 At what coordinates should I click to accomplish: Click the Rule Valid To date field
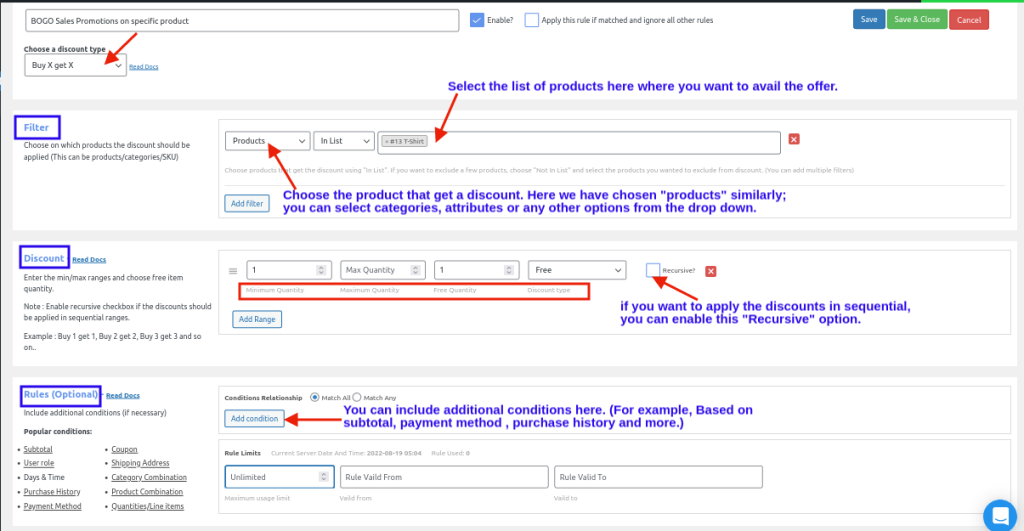coord(658,477)
